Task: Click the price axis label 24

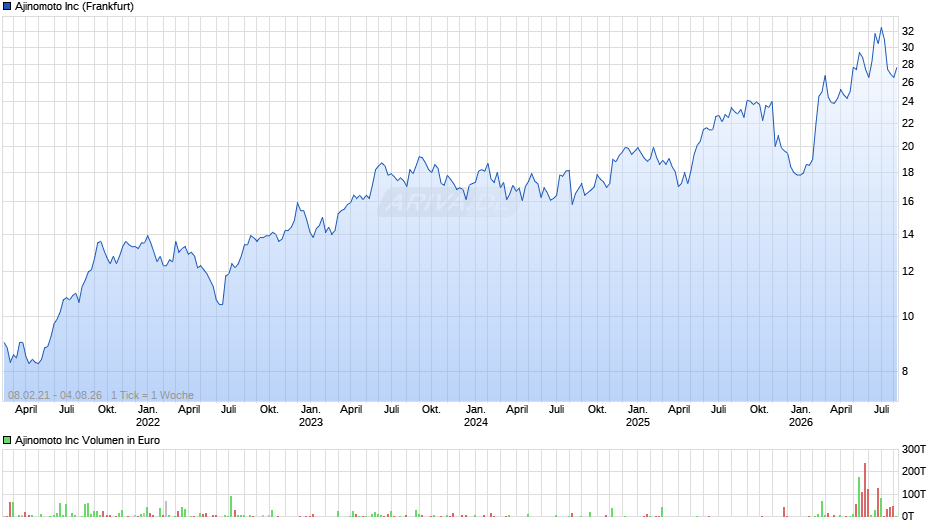Action: click(x=908, y=101)
